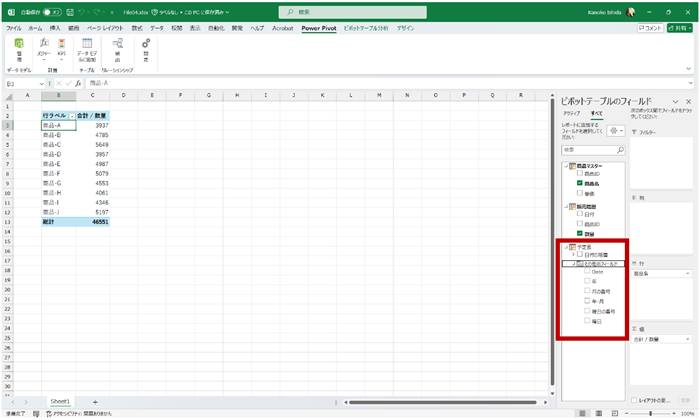
Task: Toggle the 自動保存 AutoSave switch
Action: [48, 12]
